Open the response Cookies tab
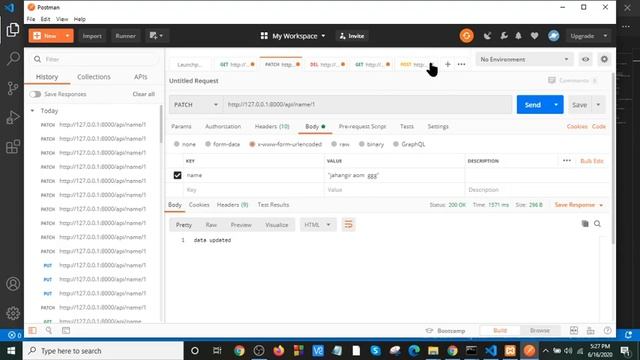Viewport: 640px width, 360px height. 199,205
